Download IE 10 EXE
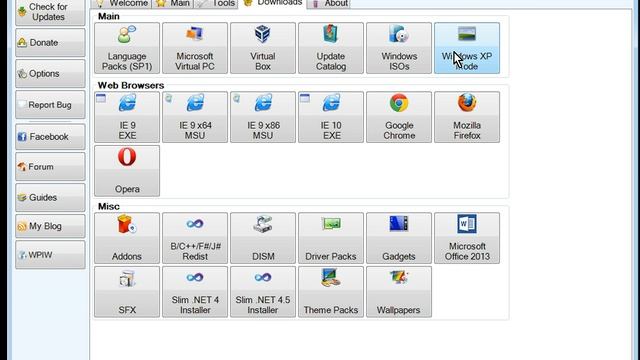The height and width of the screenshot is (360, 640). click(x=331, y=117)
